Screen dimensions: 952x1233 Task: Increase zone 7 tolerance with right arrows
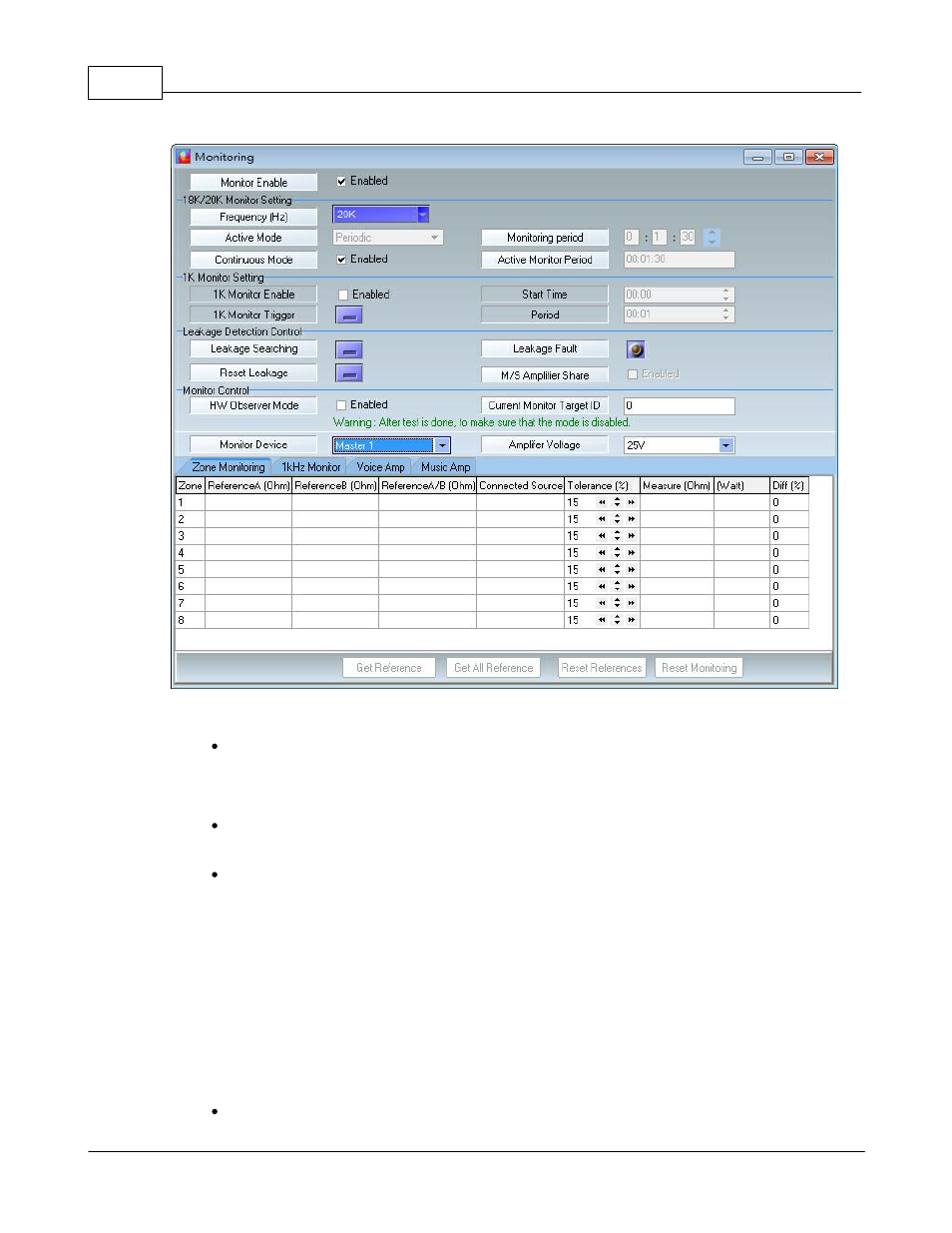pos(632,603)
